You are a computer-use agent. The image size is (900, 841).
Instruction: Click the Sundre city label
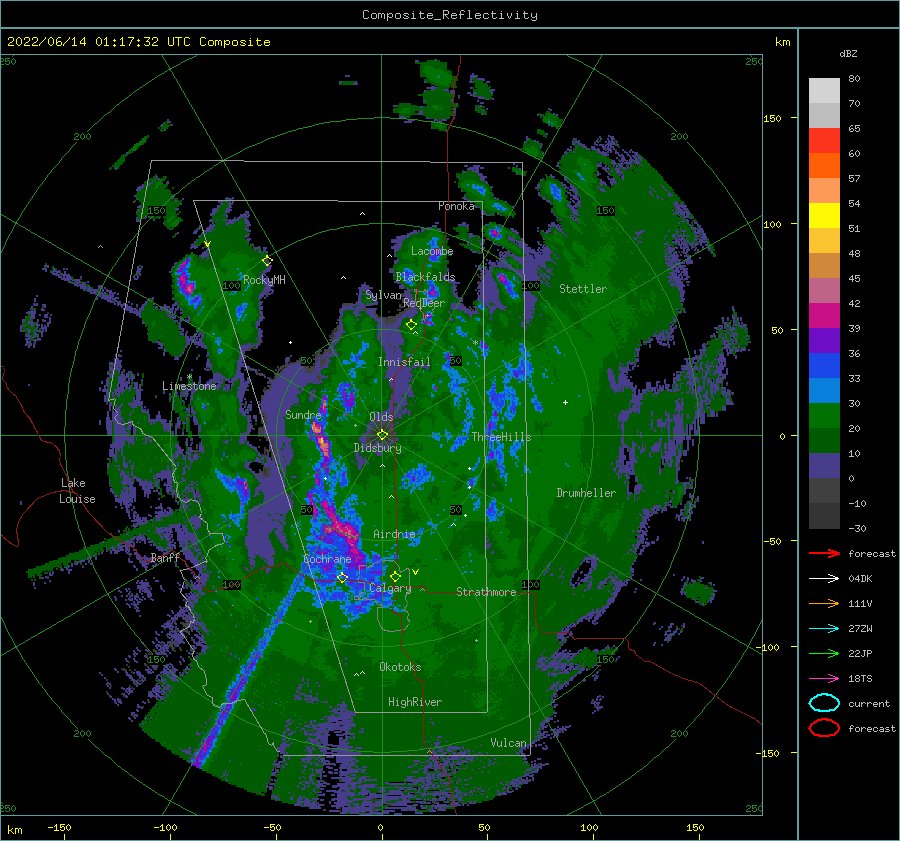pyautogui.click(x=303, y=414)
